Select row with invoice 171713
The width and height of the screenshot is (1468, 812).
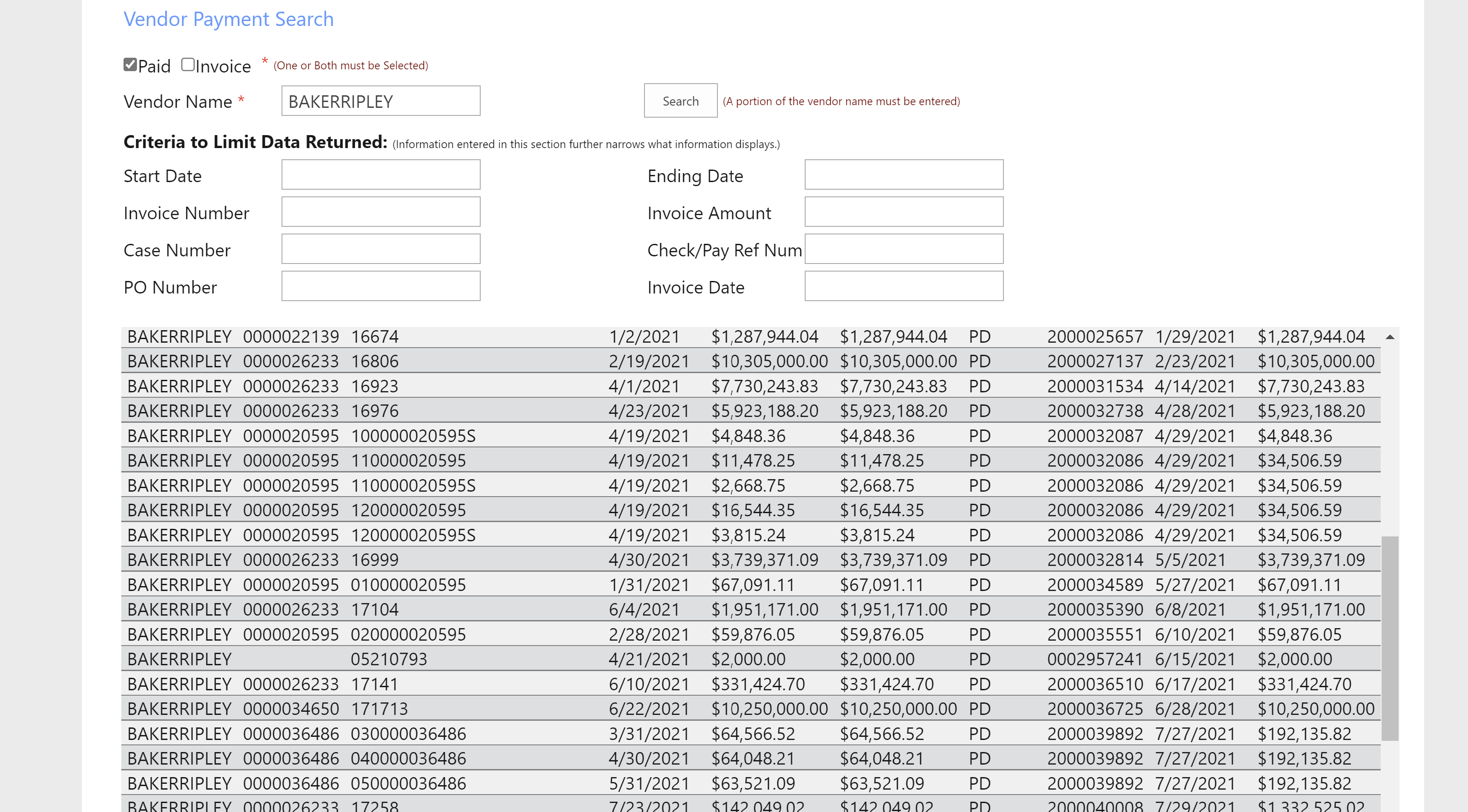tap(379, 709)
